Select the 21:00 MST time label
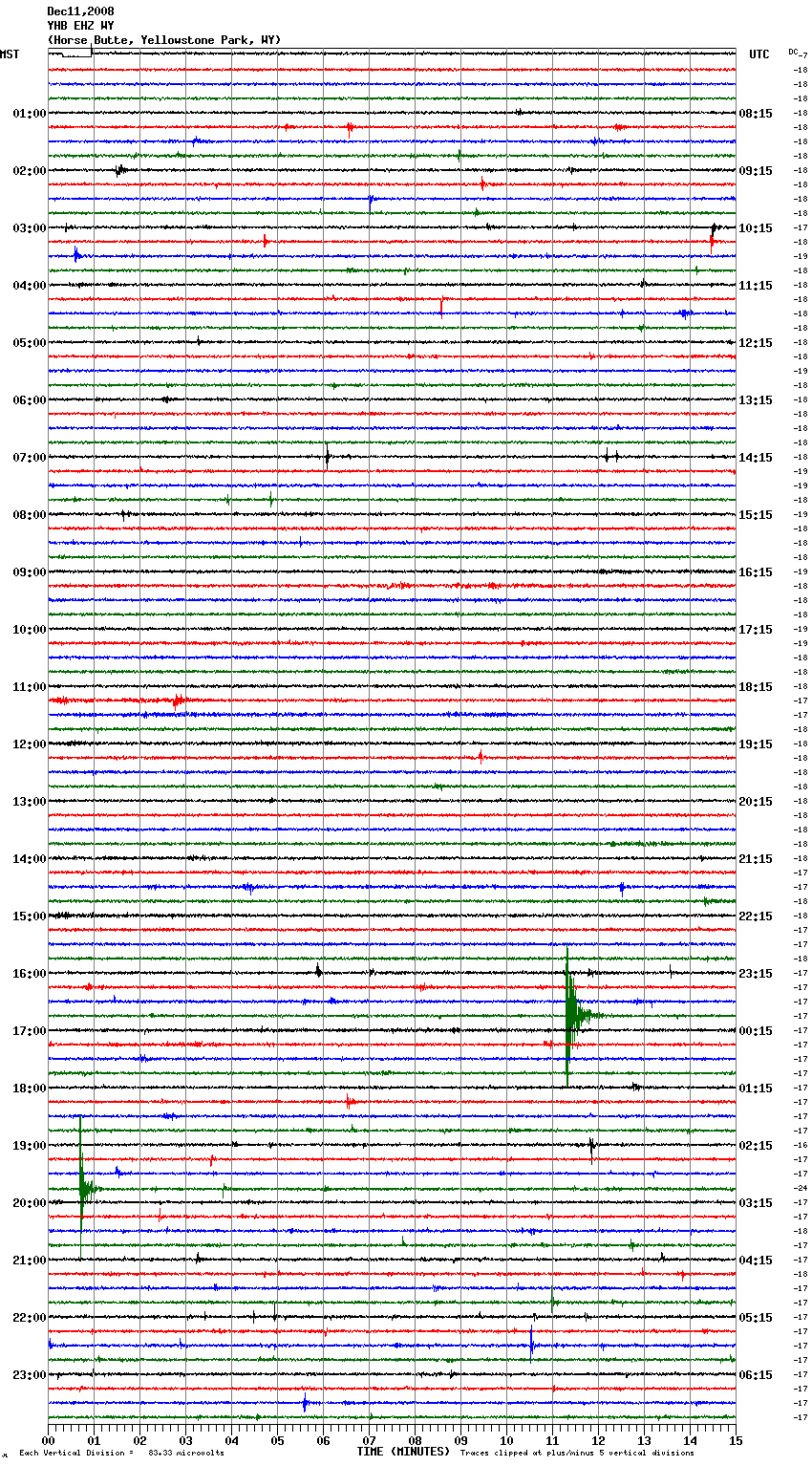The width and height of the screenshot is (812, 1466). click(x=30, y=1261)
